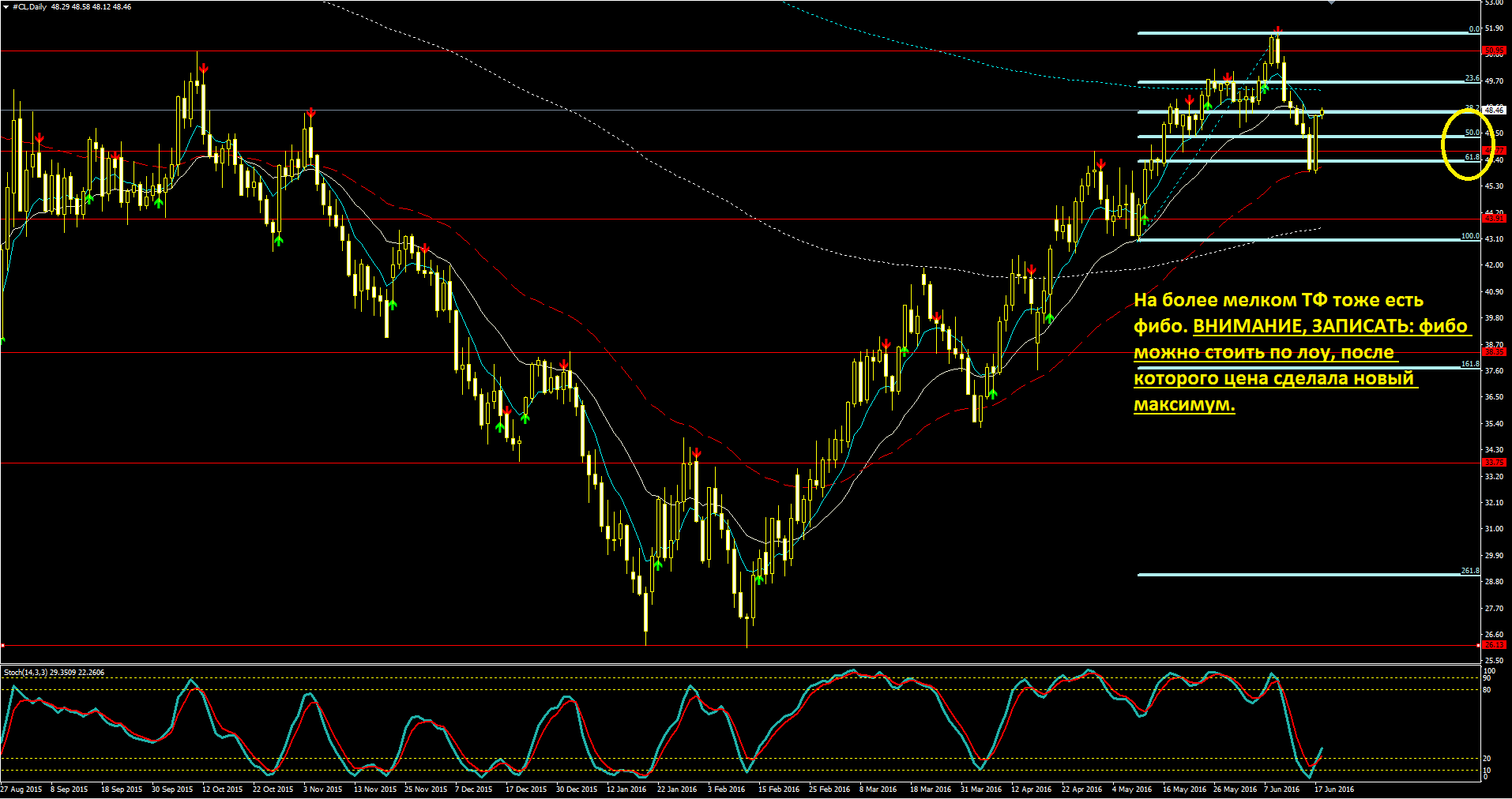Screen dimensions: 1512x799
Task: Select the Fibonacci 100.0 level label
Action: tap(1470, 236)
